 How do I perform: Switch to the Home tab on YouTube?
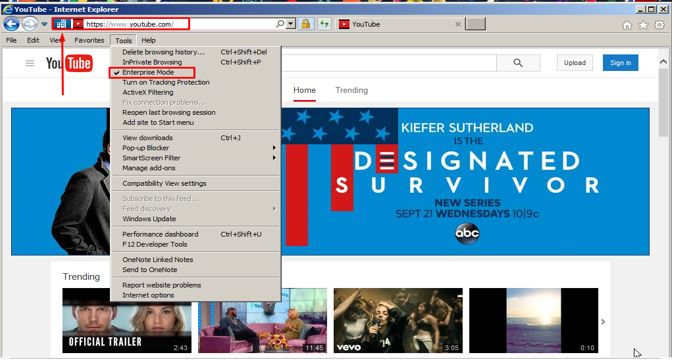[304, 90]
